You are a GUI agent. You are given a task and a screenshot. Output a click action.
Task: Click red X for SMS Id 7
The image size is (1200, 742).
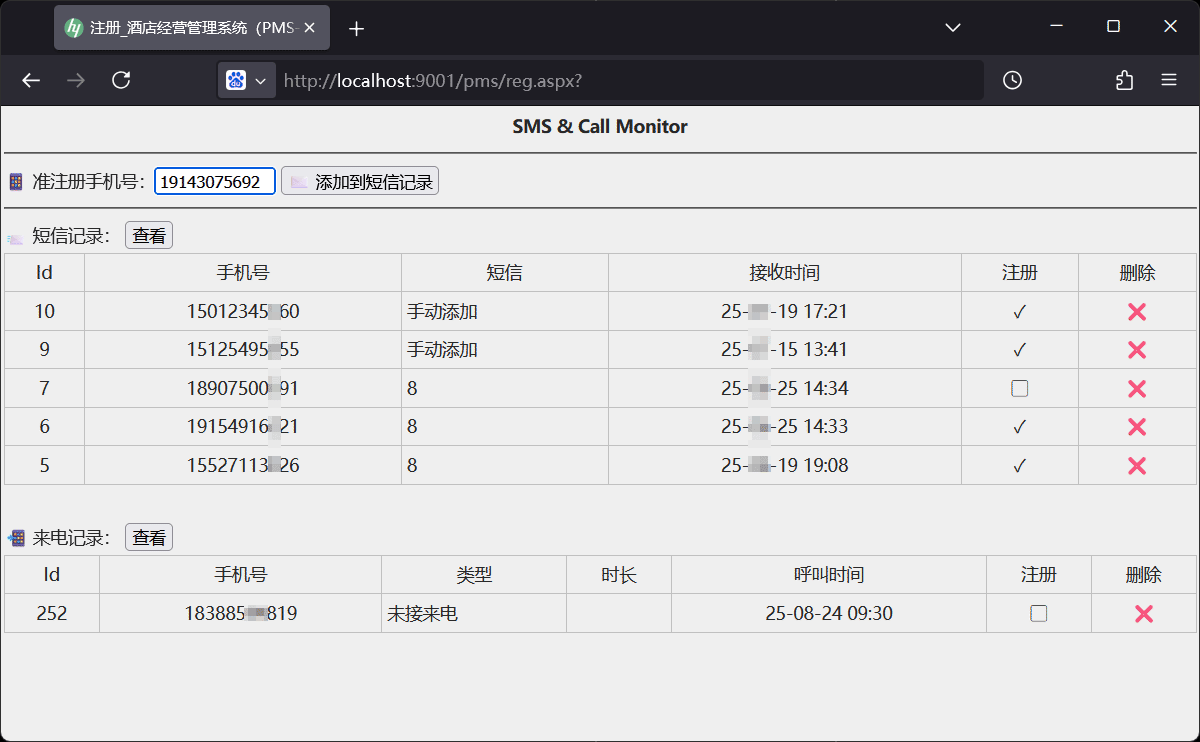pyautogui.click(x=1136, y=389)
